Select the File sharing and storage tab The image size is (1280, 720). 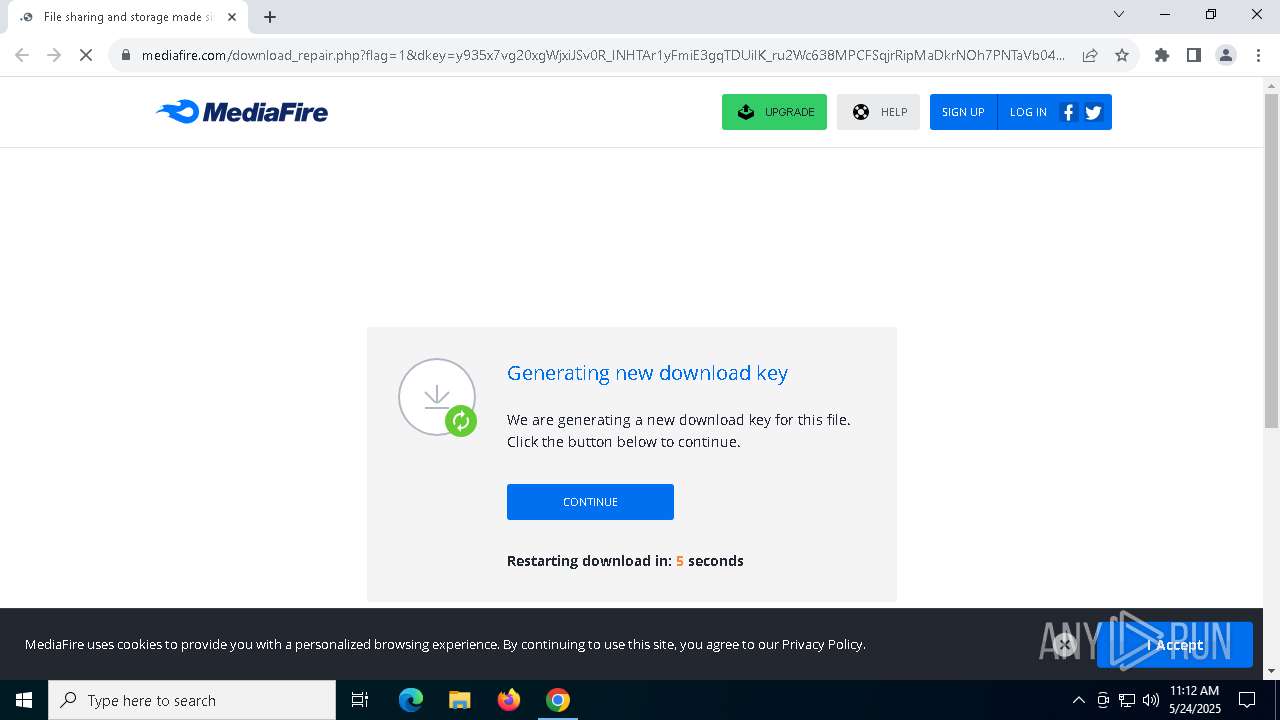pos(128,17)
